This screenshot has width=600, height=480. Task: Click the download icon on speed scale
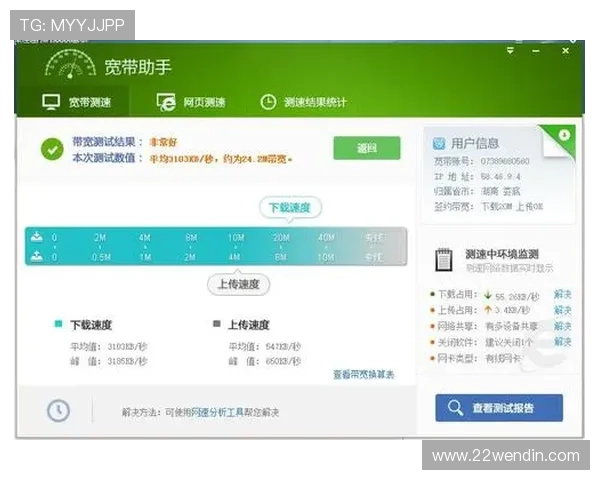(37, 237)
